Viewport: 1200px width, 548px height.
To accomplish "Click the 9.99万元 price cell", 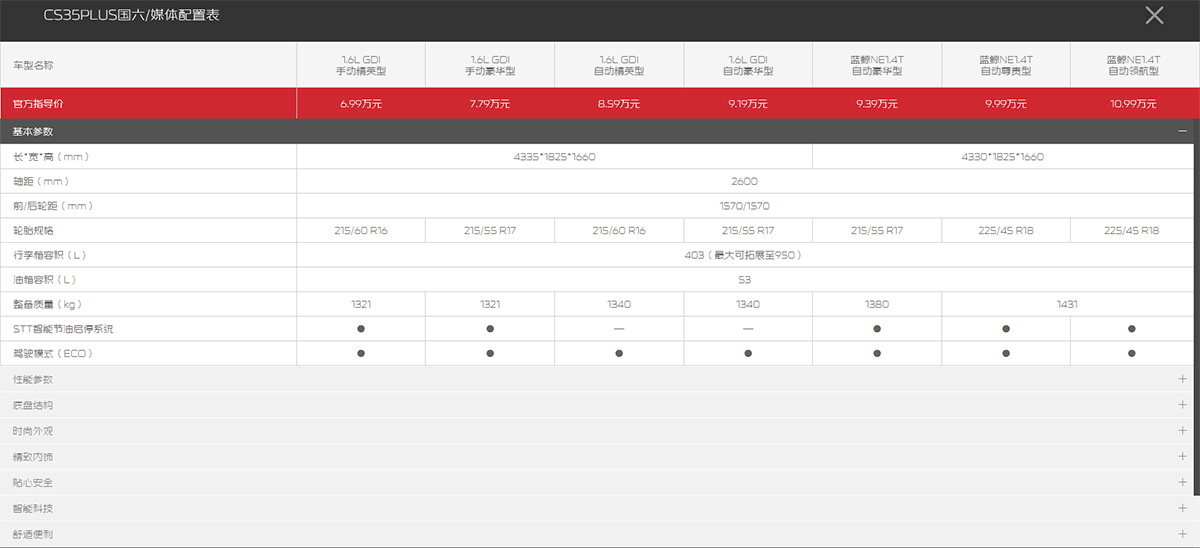I will point(1006,104).
